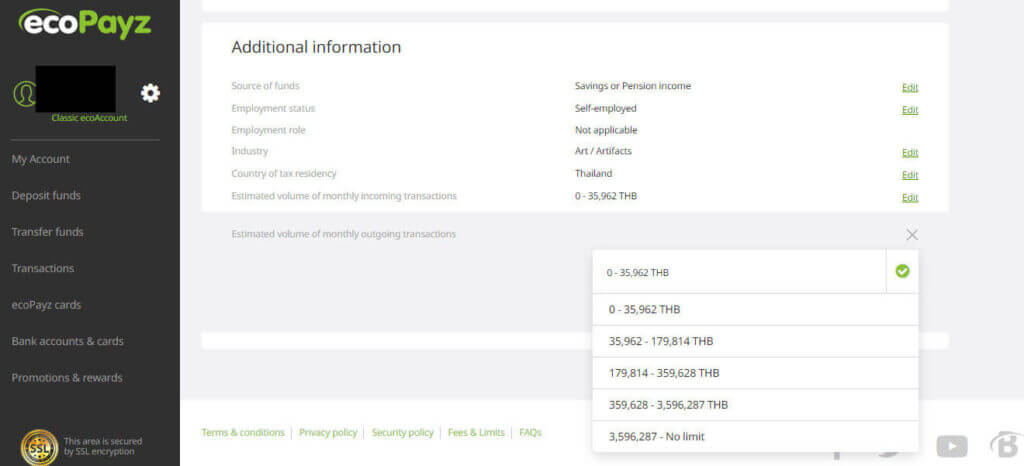Screen dimensions: 1024x466
Task: Click Estimated volume of monthly outgoing transactions label
Action: [x=344, y=234]
